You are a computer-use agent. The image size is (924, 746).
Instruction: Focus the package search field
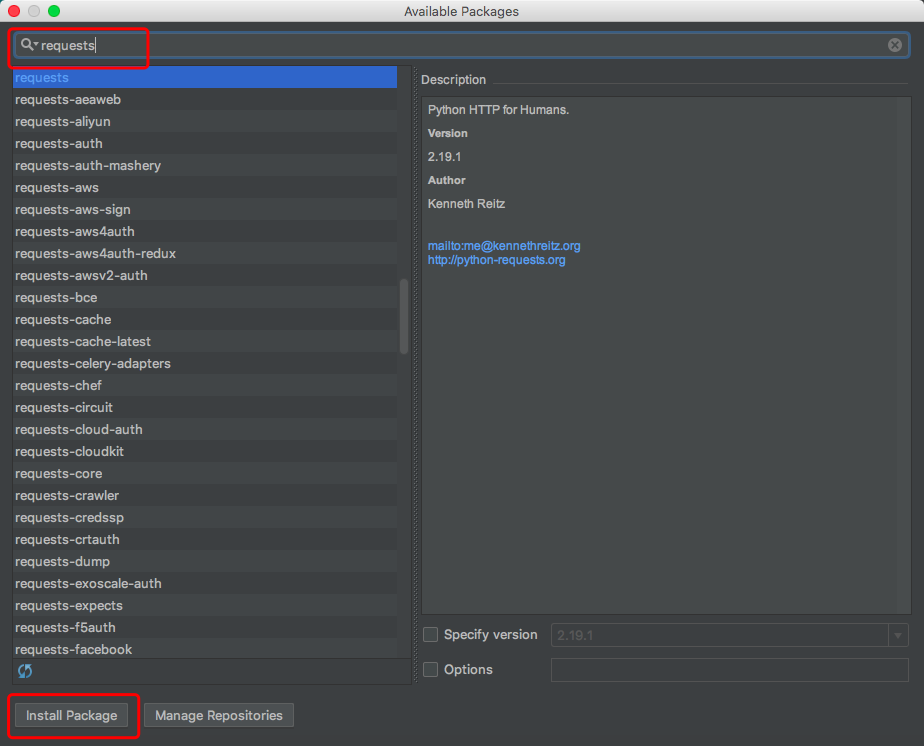coord(461,45)
